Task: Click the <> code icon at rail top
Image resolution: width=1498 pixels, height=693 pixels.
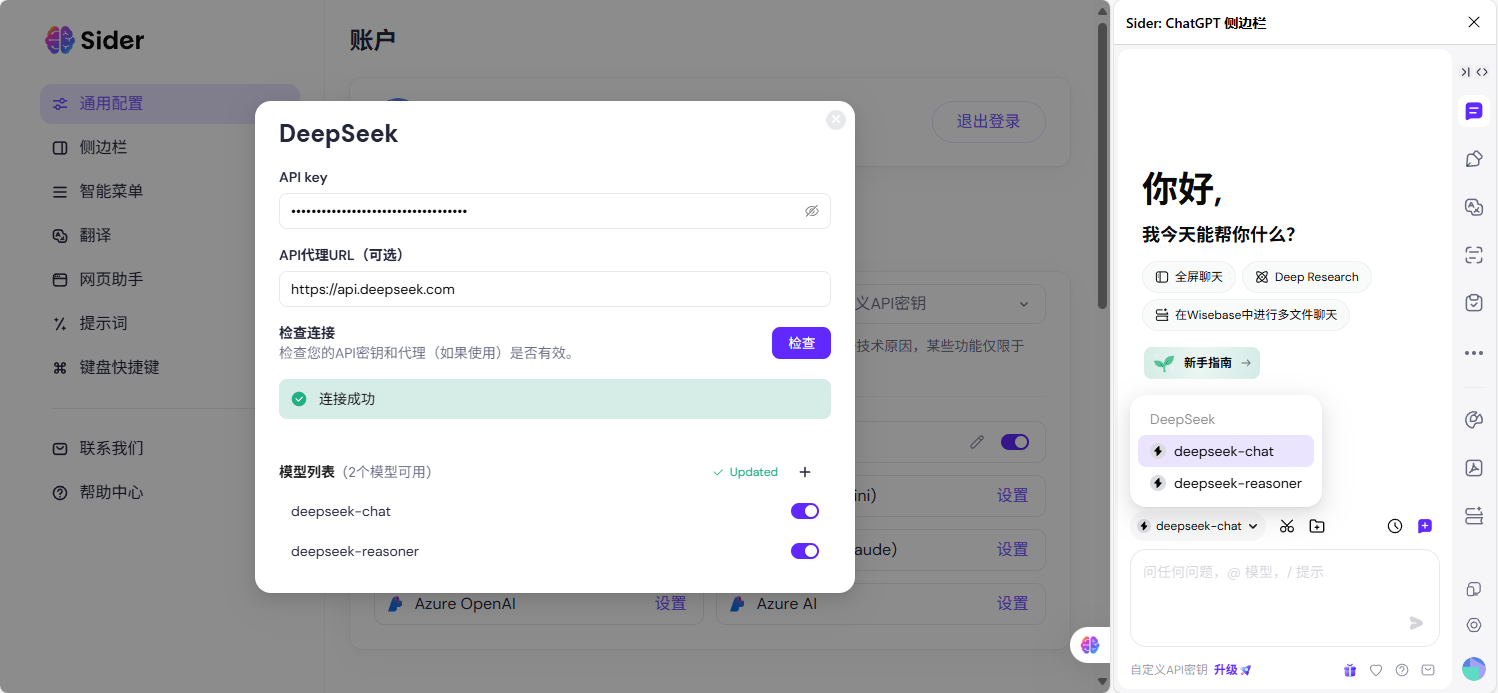Action: [x=1482, y=72]
